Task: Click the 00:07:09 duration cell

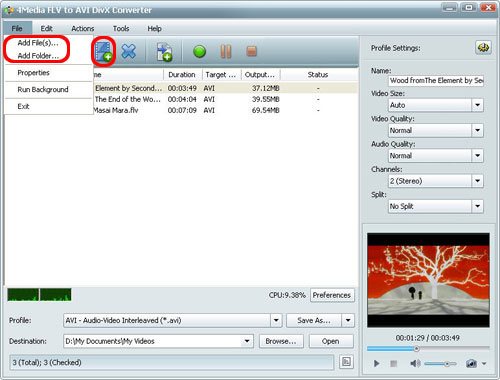Action: coord(182,110)
